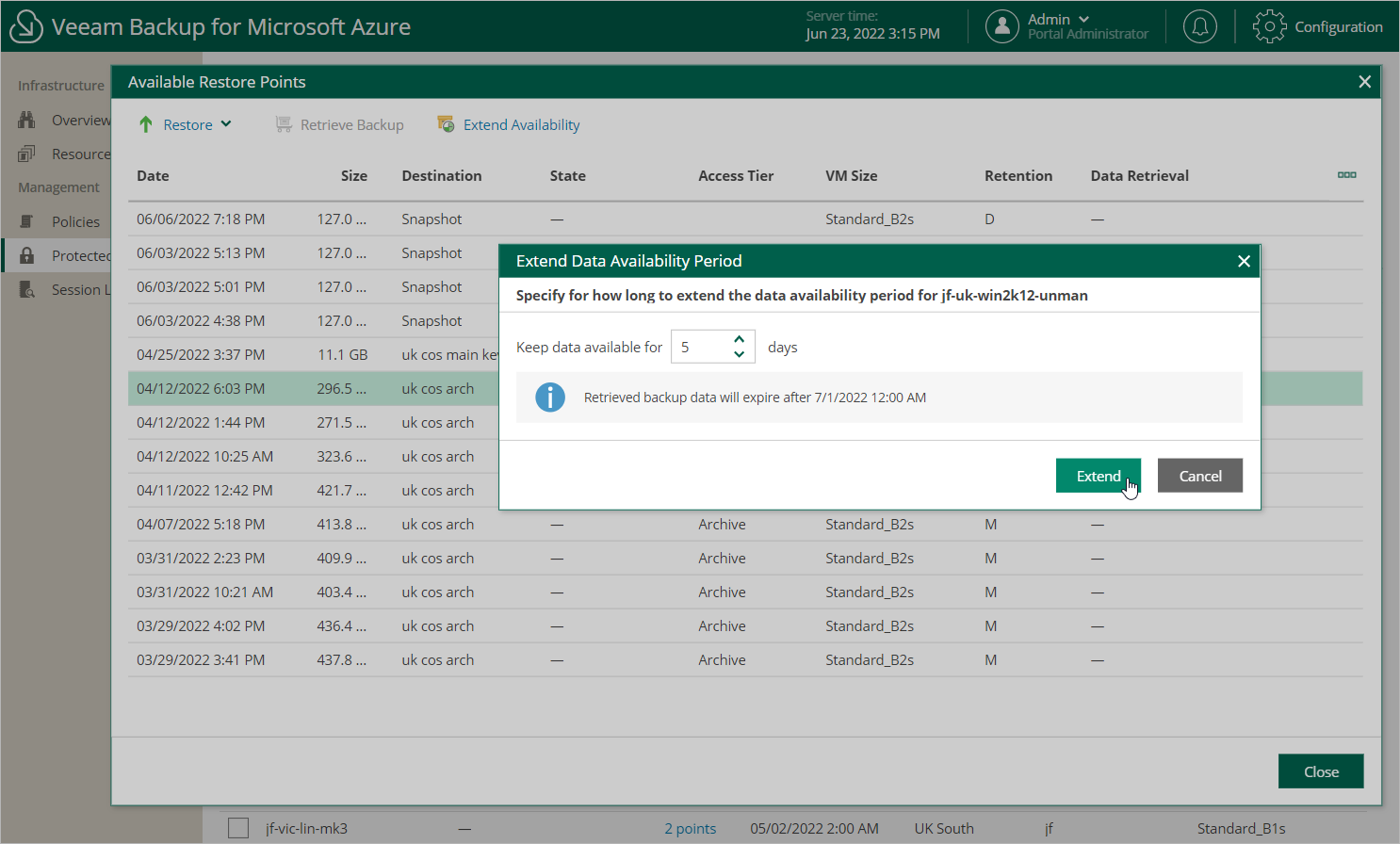Cancel the Extend Data Availability dialog

pos(1199,476)
